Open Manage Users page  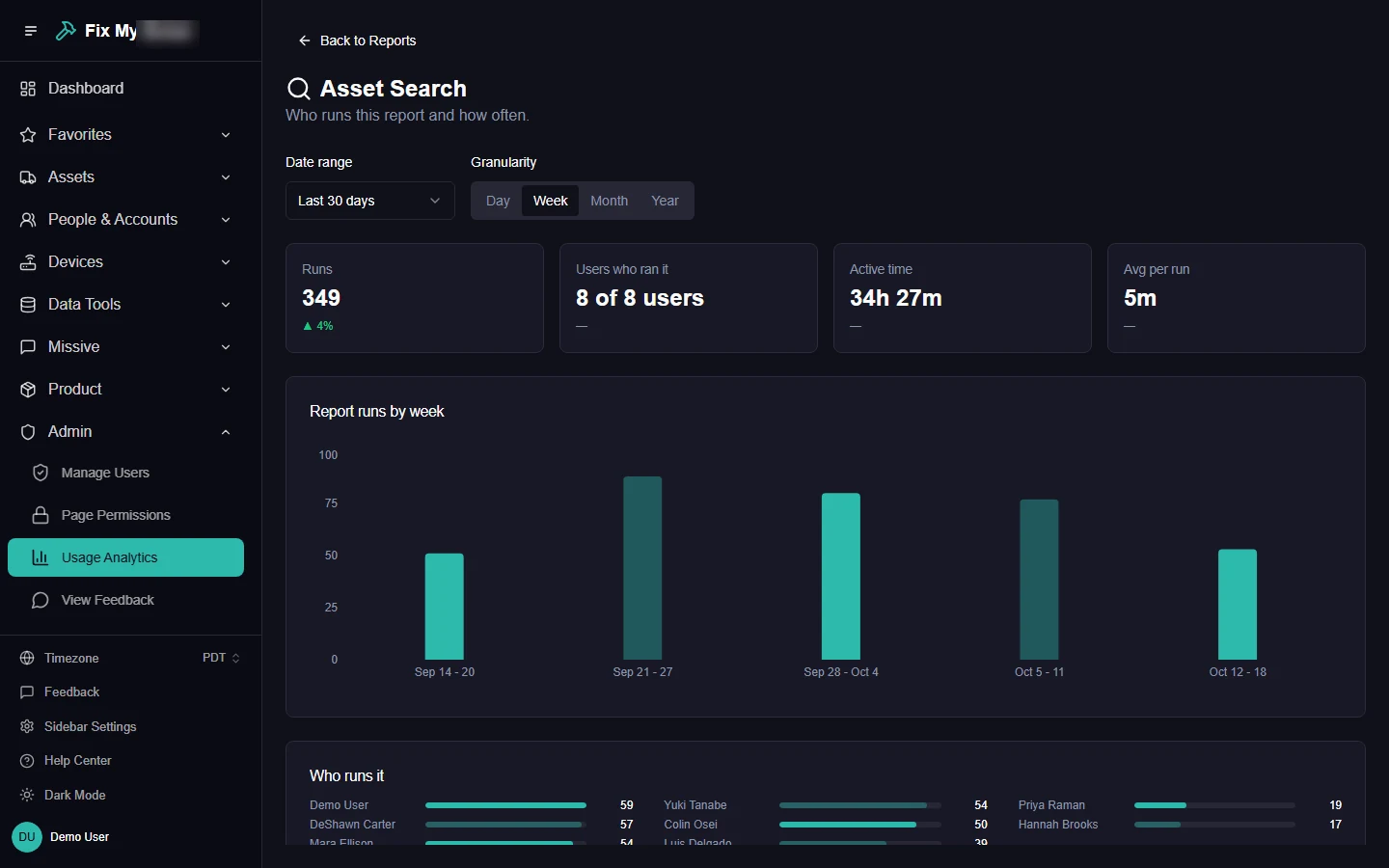tap(125, 473)
